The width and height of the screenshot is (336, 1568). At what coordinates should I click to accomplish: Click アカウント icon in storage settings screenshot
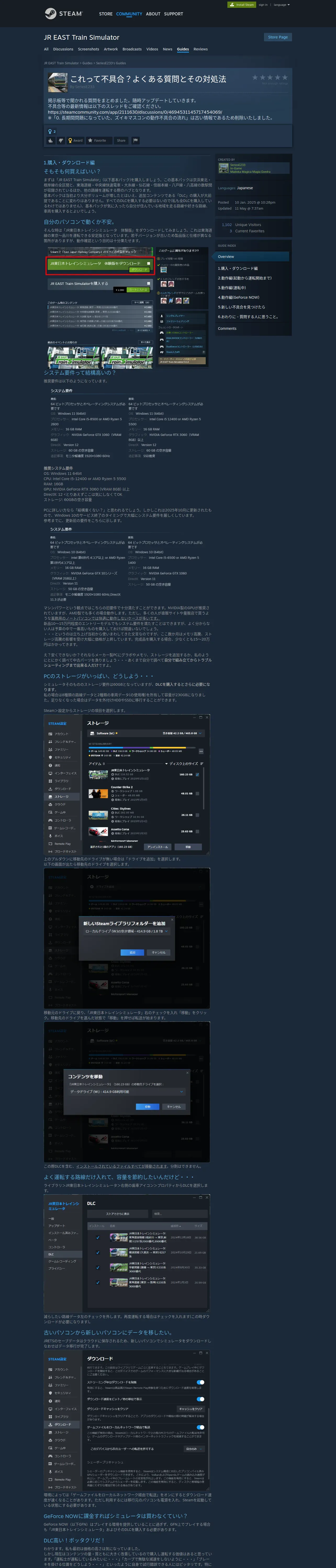click(50, 734)
